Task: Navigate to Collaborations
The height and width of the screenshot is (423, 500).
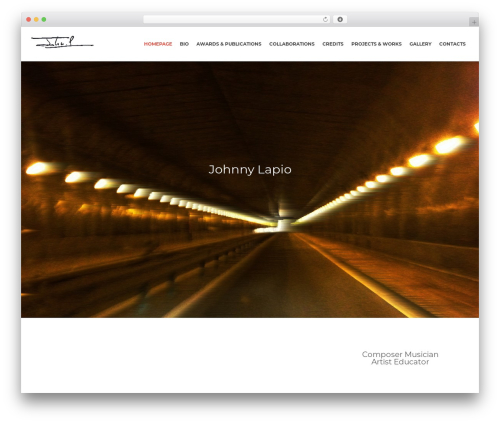Action: tap(292, 44)
